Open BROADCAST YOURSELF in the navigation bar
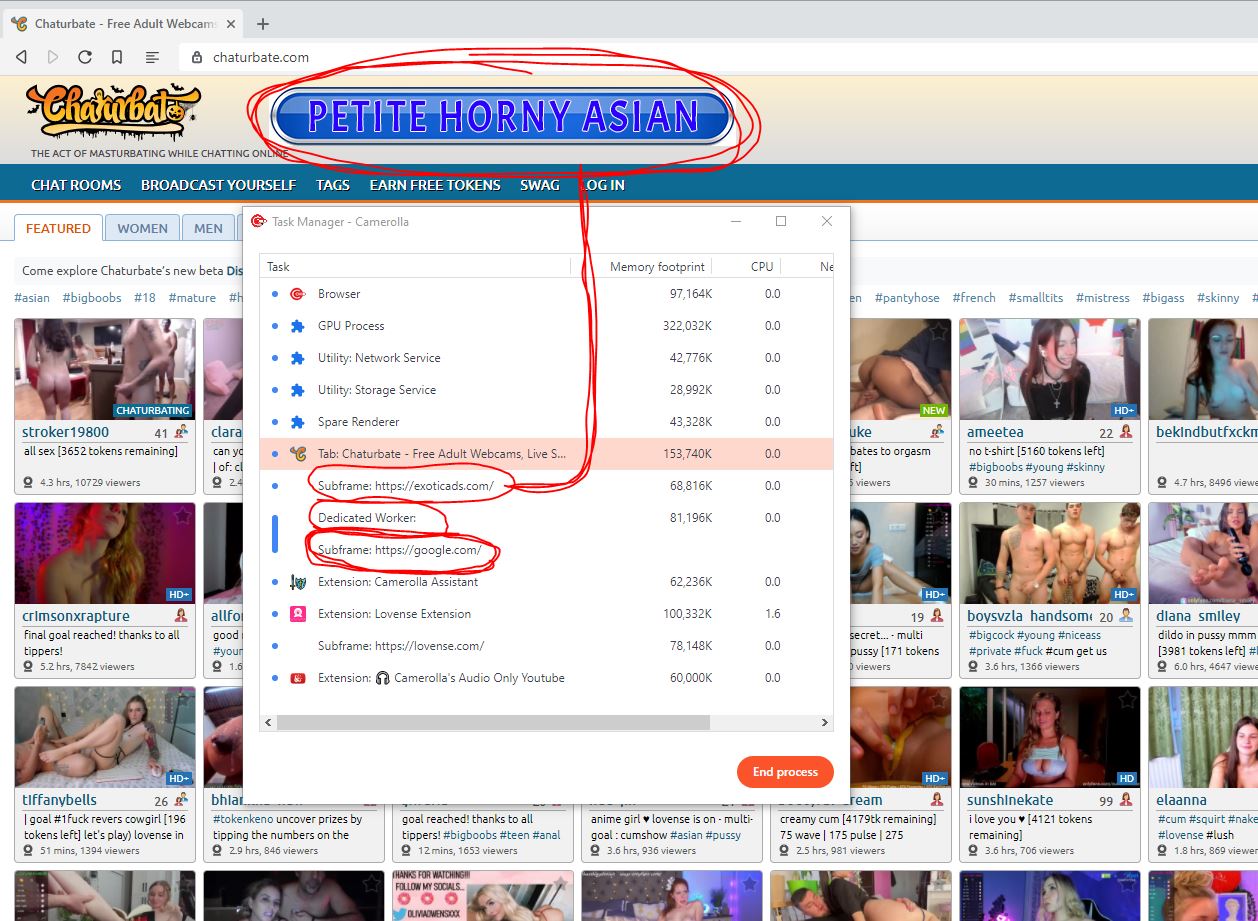 tap(218, 185)
